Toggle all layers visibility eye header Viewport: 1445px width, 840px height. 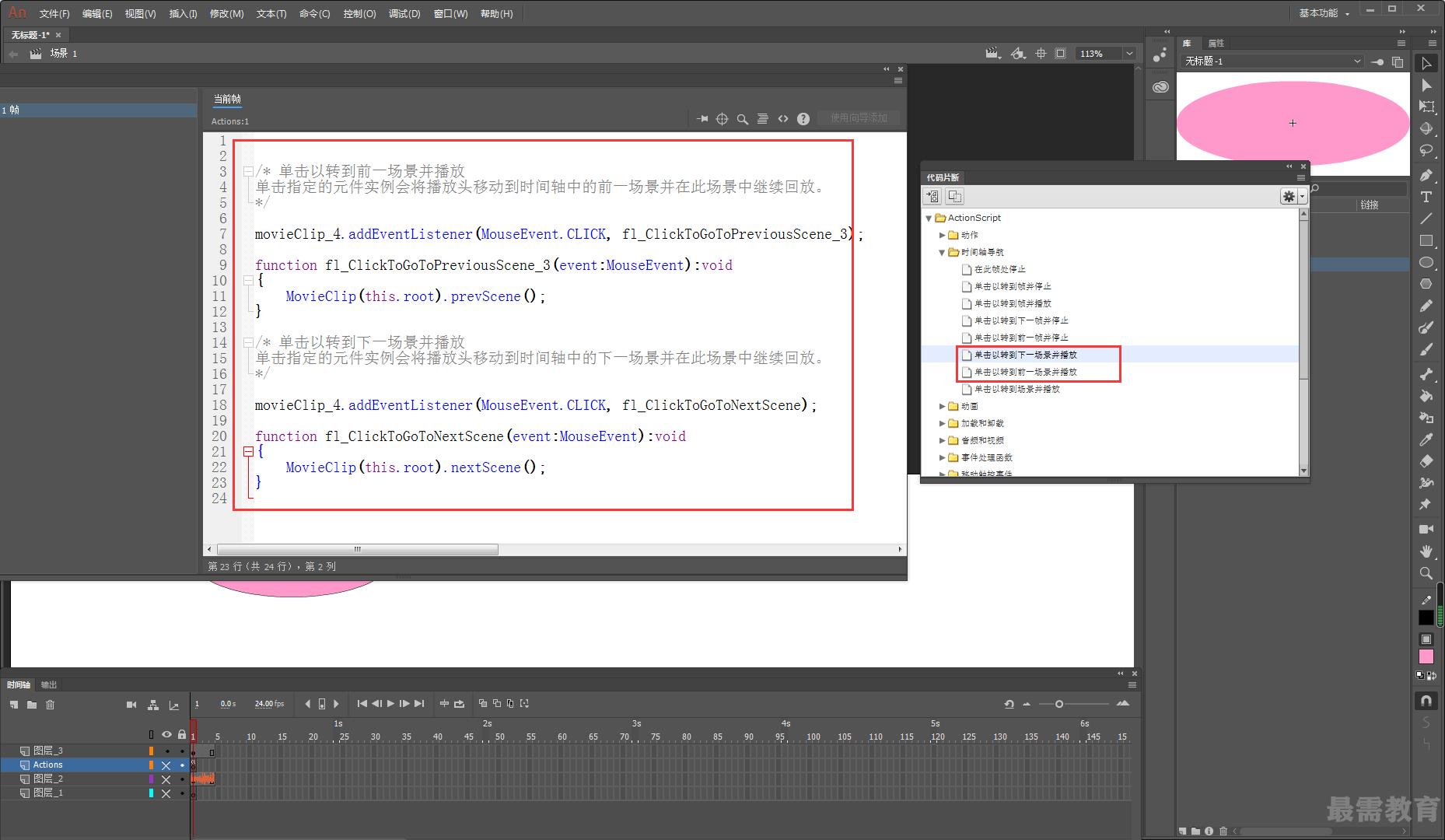166,734
